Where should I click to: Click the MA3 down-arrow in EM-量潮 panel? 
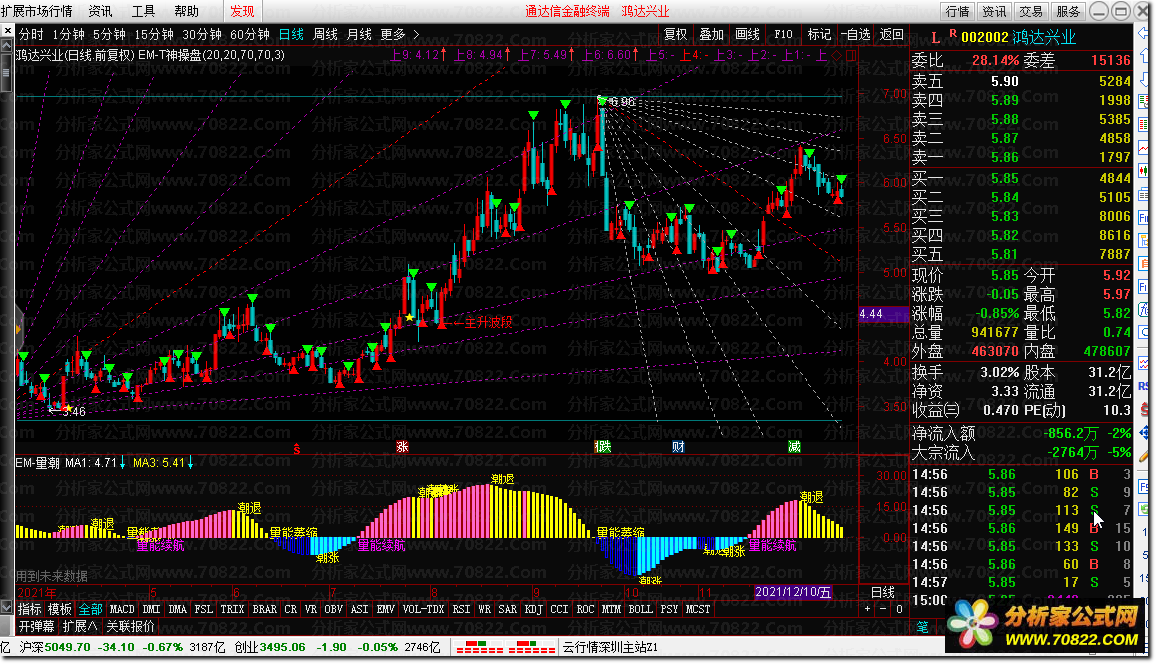coord(190,463)
